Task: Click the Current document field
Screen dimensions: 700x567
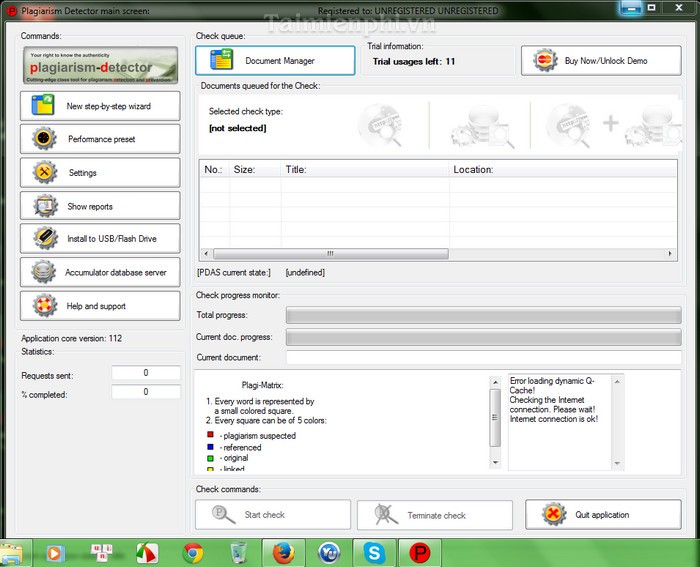Action: click(483, 357)
